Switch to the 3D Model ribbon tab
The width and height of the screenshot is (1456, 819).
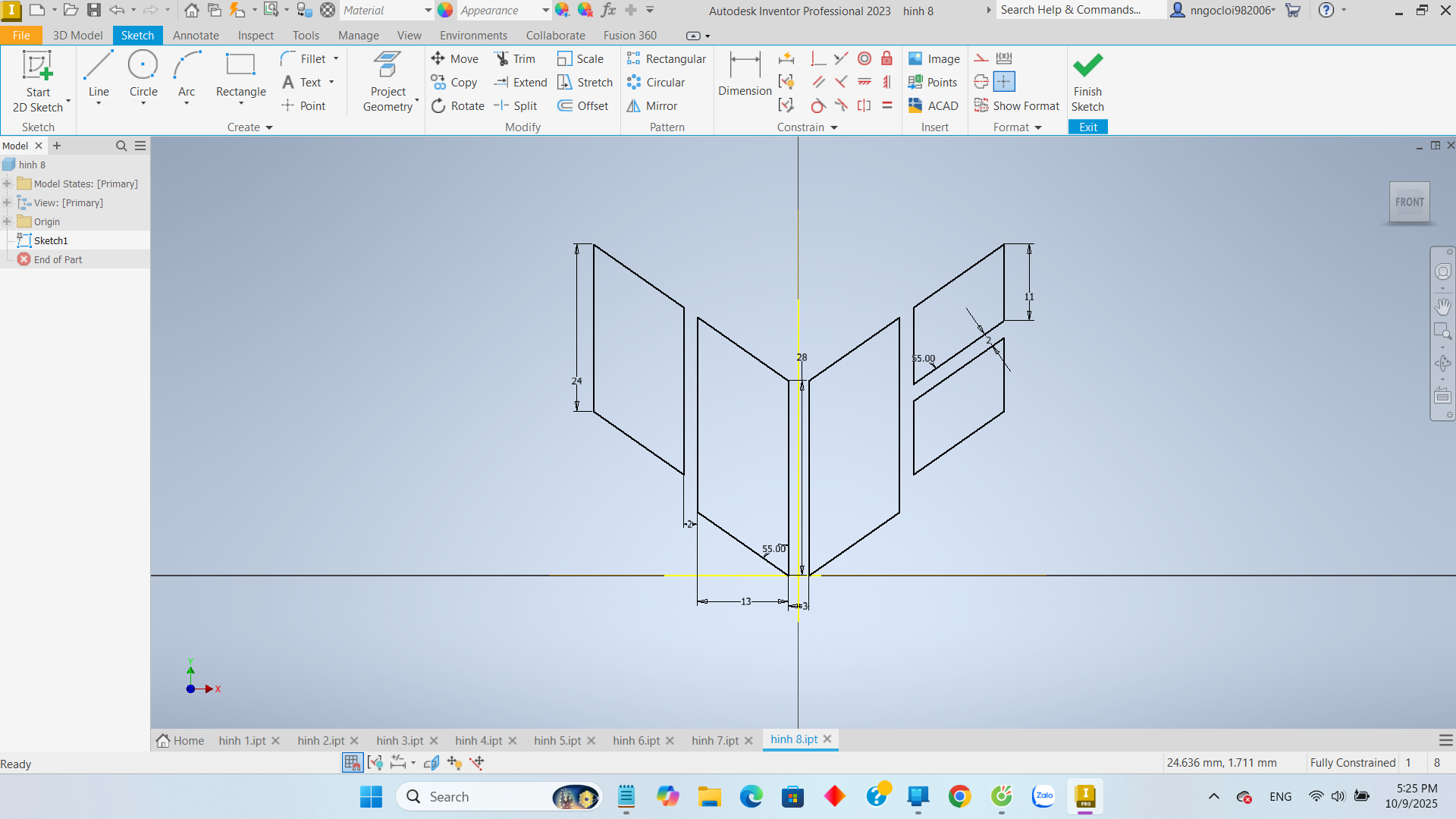77,36
